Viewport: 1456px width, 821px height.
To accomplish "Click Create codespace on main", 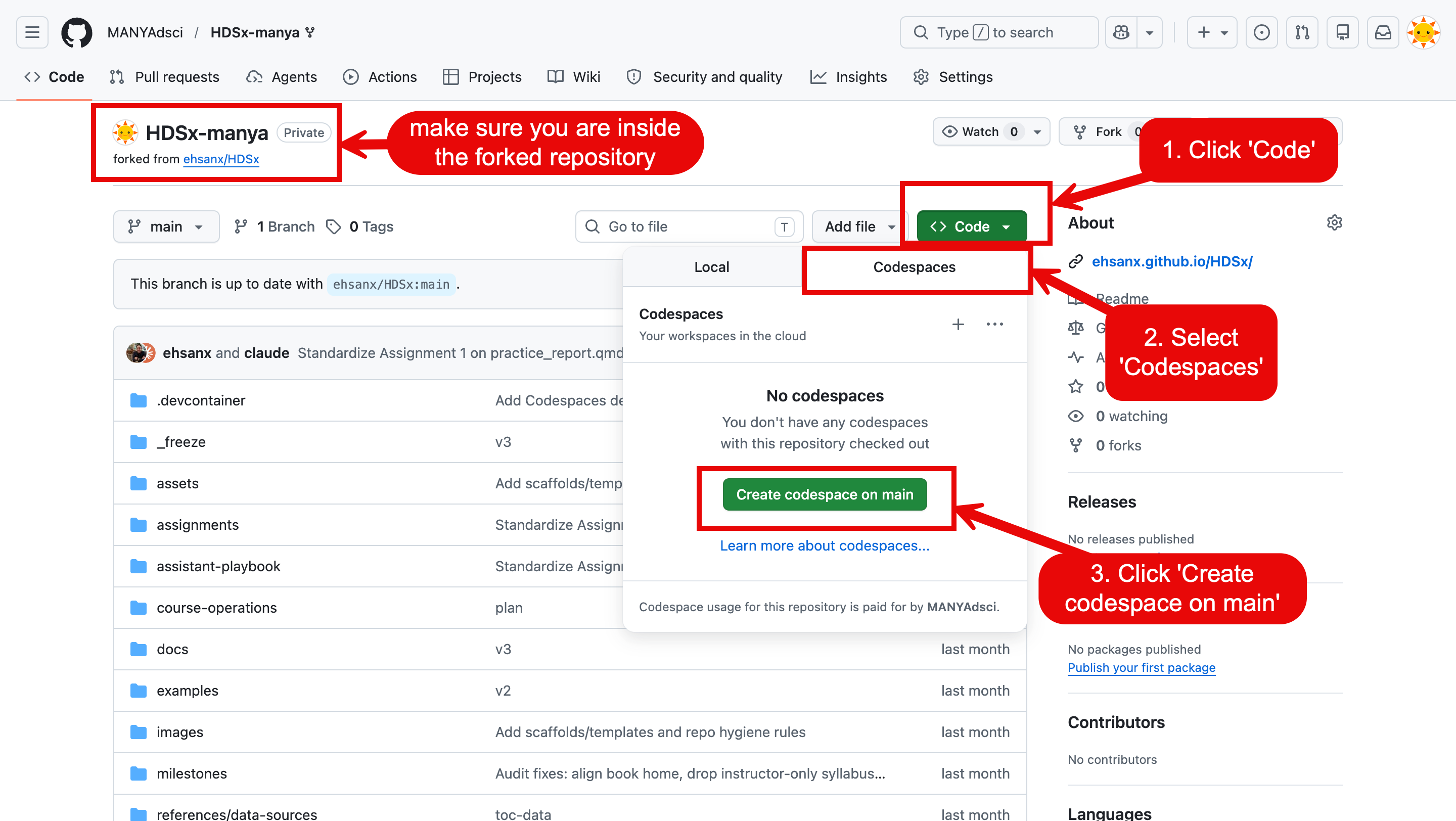I will (825, 494).
